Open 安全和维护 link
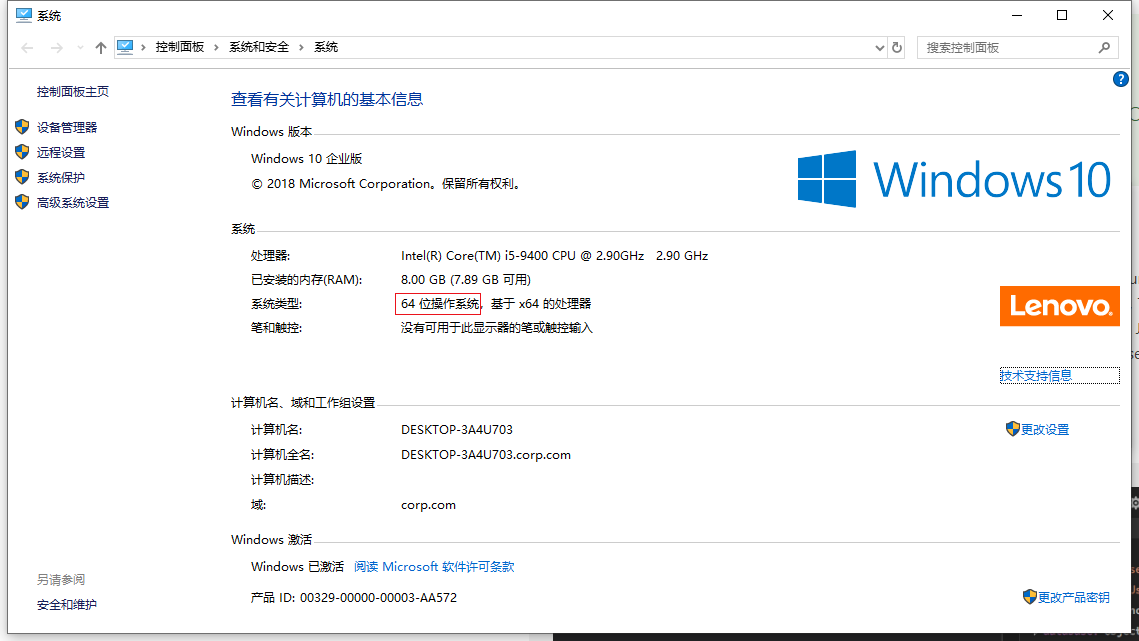The height and width of the screenshot is (641, 1139). coord(67,605)
